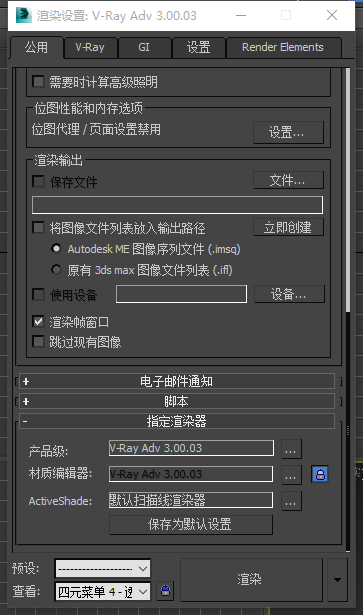
Task: Toggle the material editor renderer lock icon
Action: [320, 474]
